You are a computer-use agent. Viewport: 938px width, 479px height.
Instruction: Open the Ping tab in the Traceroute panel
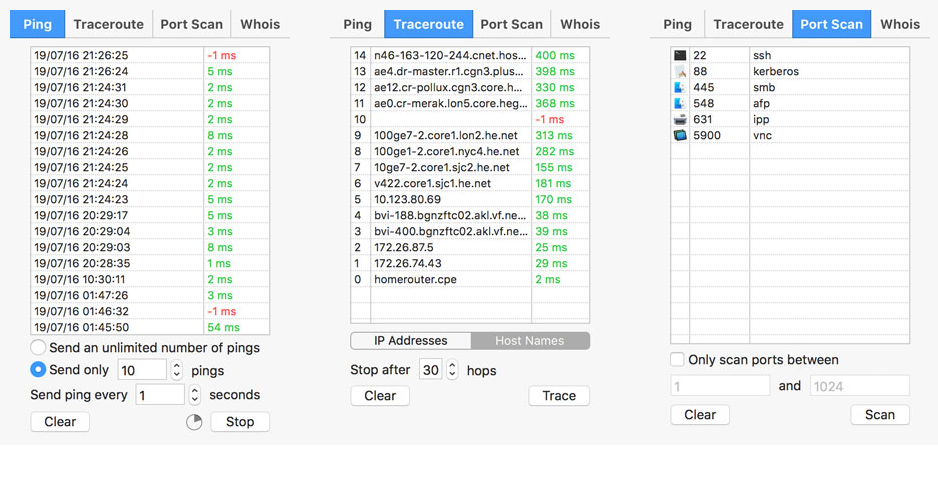pos(357,24)
